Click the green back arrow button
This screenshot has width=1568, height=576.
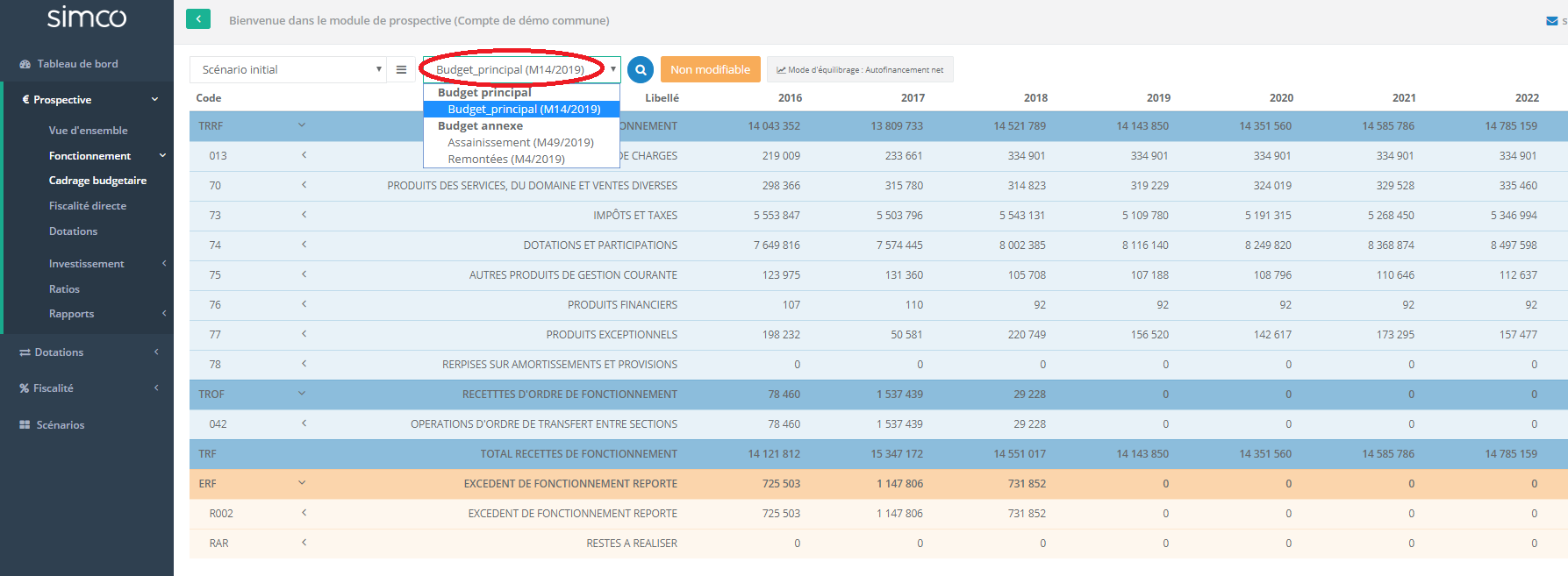pyautogui.click(x=198, y=19)
